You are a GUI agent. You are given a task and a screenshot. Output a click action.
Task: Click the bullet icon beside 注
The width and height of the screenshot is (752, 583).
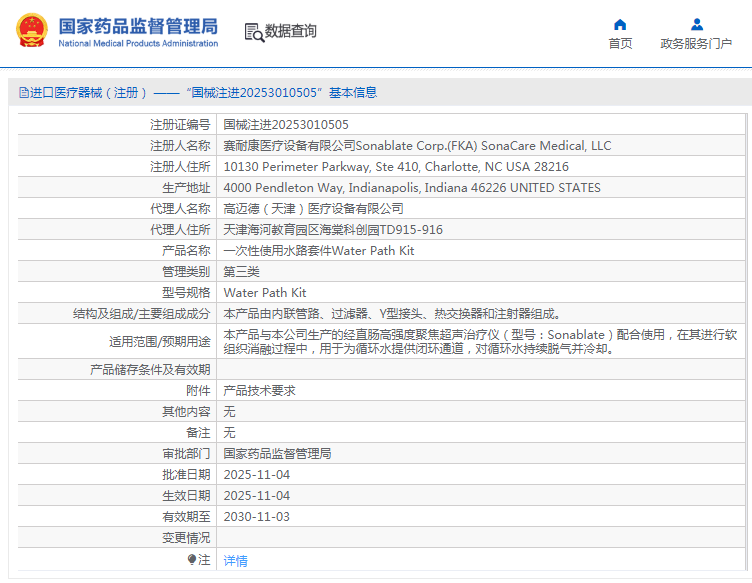tap(192, 560)
